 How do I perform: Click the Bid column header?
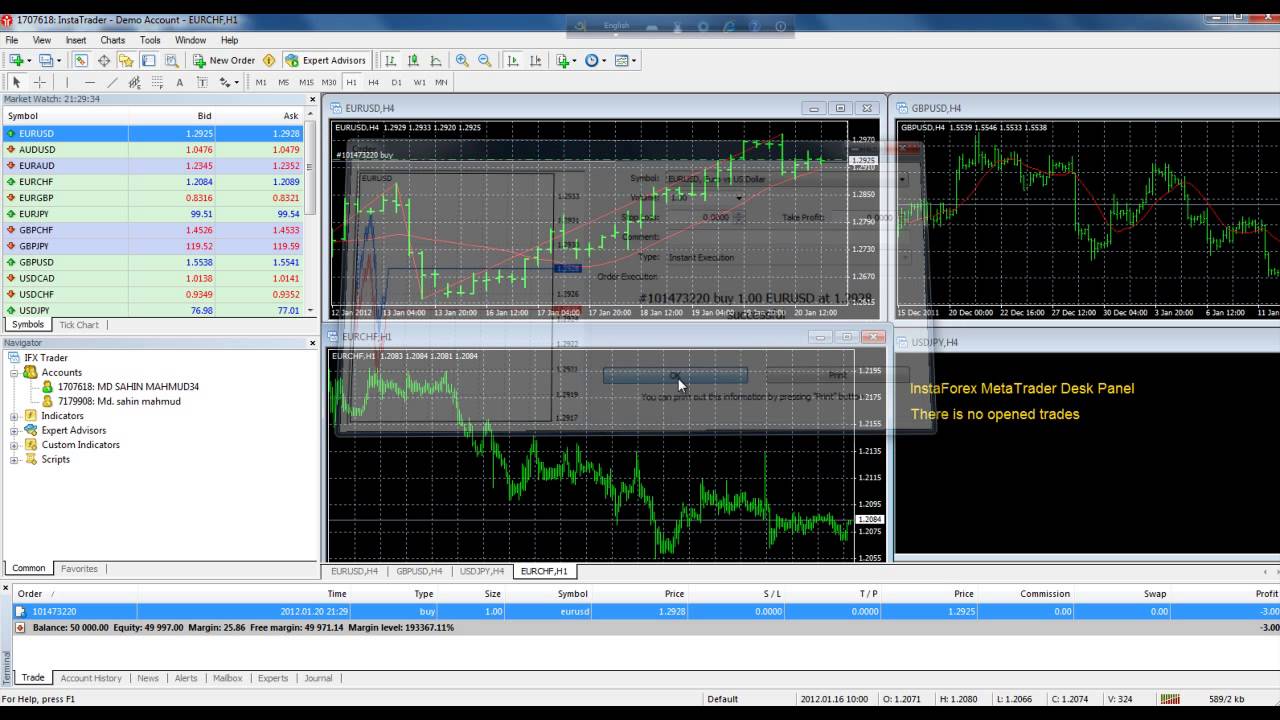coord(204,116)
